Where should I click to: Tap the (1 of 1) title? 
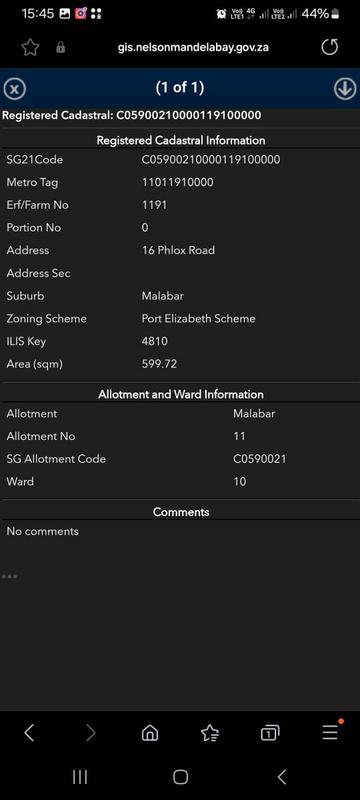(x=180, y=88)
